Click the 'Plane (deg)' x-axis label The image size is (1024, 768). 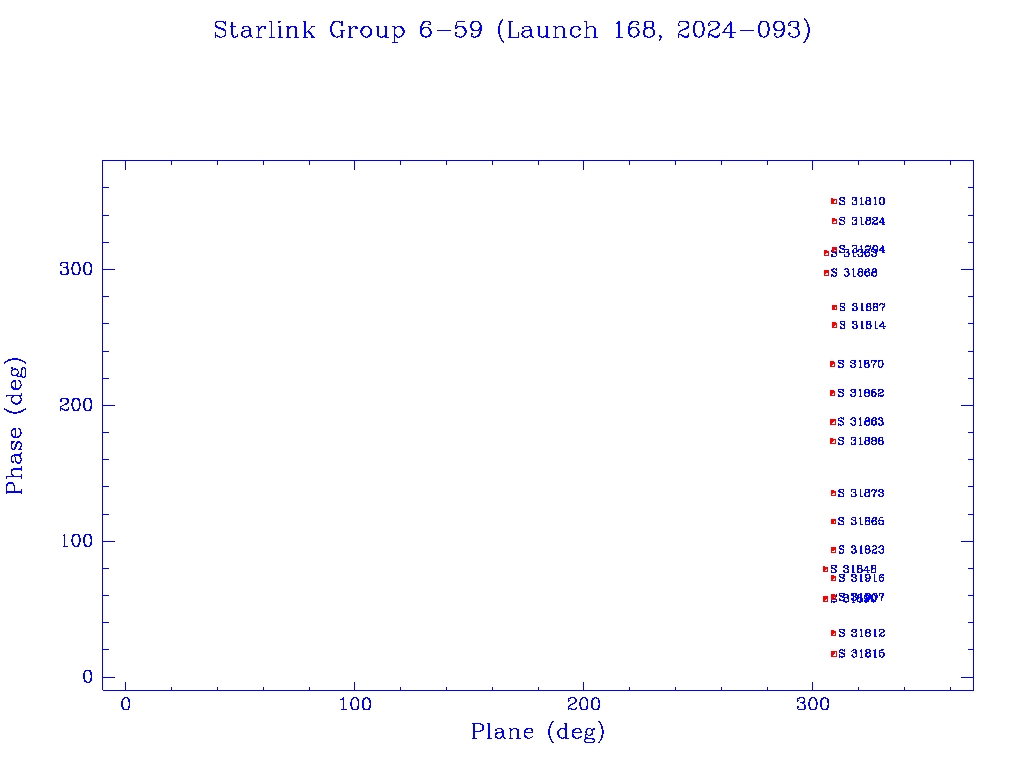pos(537,732)
